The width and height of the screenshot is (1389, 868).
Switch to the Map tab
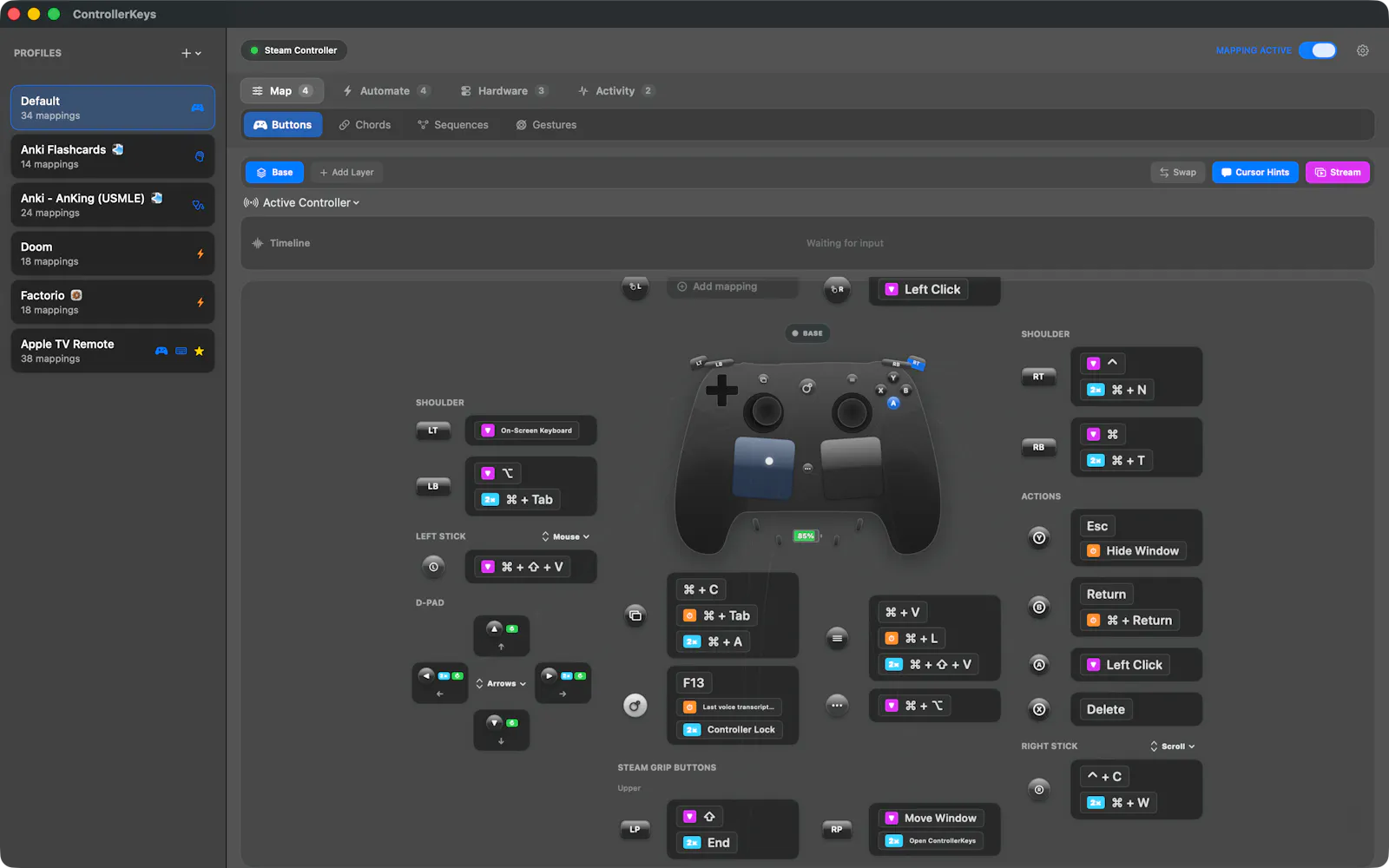281,90
